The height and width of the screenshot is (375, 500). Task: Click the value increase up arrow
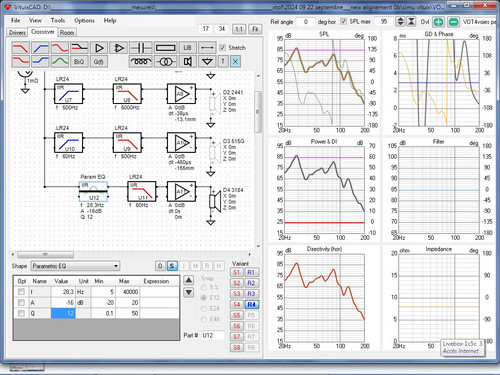189,280
